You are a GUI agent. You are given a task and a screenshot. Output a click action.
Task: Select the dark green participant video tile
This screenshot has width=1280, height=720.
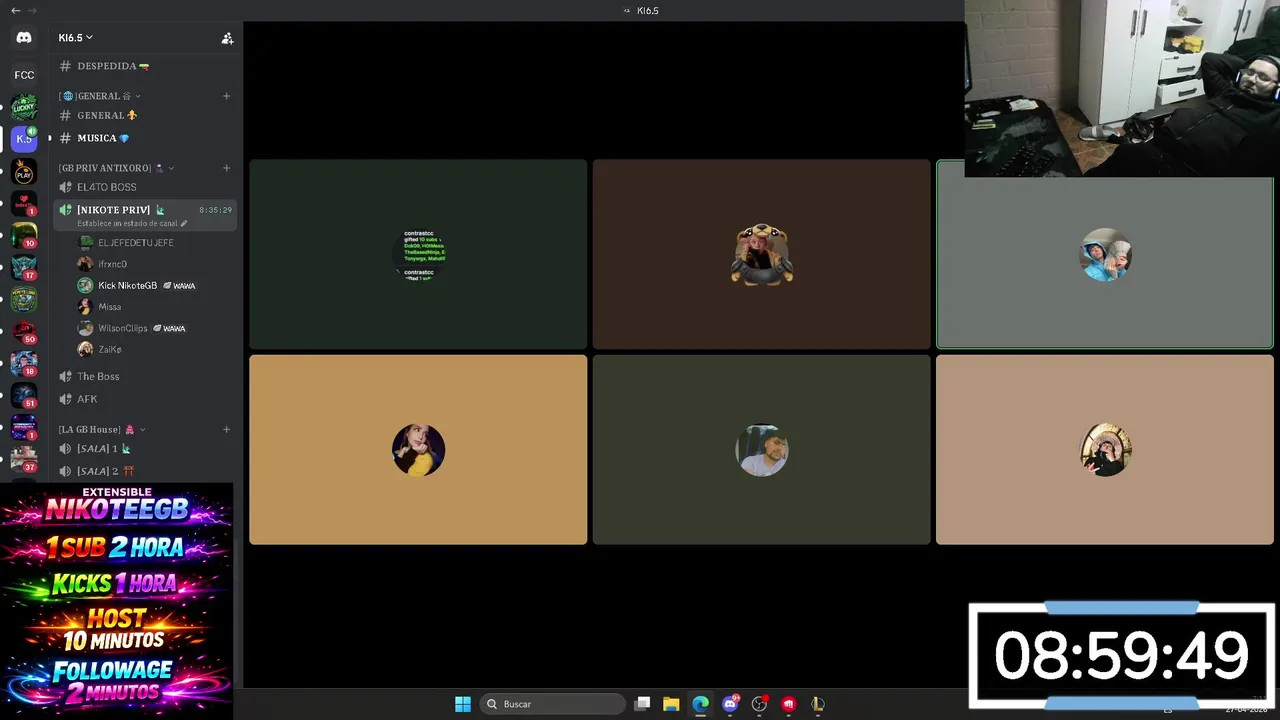pyautogui.click(x=418, y=254)
